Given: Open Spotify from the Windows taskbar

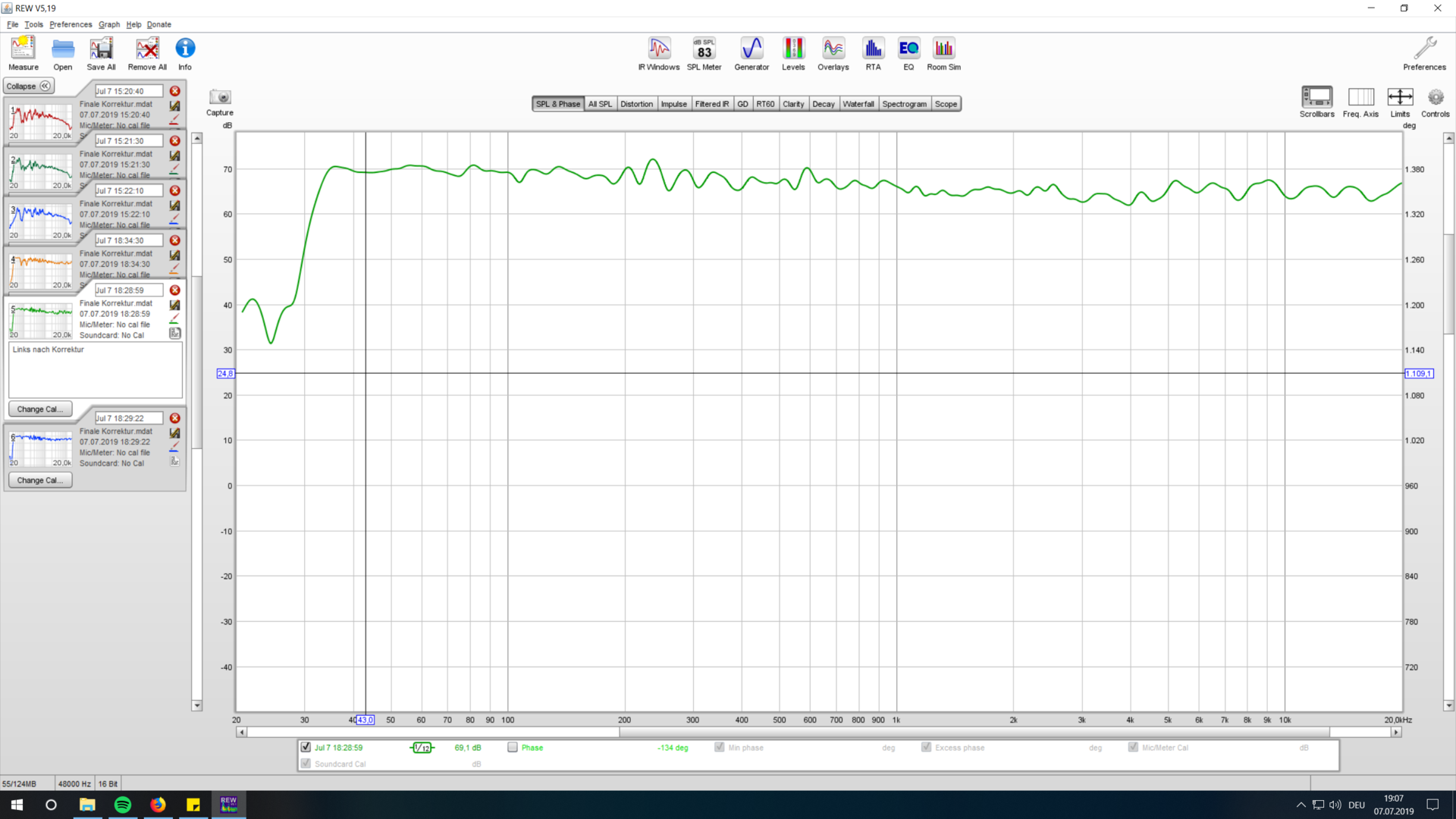Looking at the screenshot, I should coord(122,805).
